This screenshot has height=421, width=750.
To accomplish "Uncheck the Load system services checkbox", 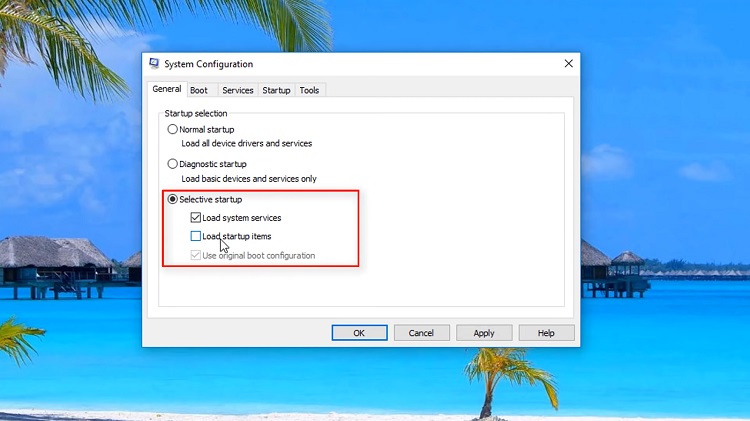I will 195,218.
